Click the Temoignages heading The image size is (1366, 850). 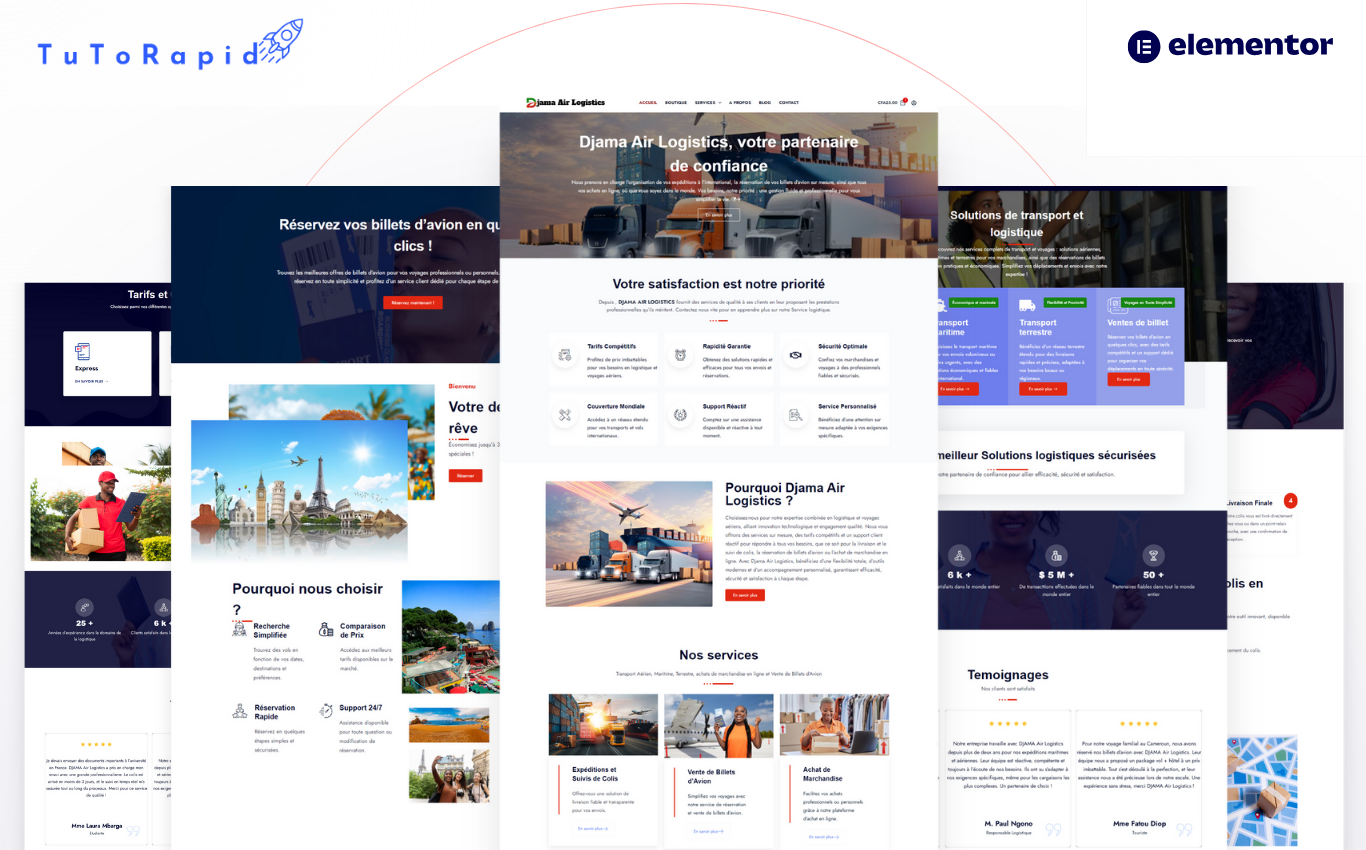1008,675
